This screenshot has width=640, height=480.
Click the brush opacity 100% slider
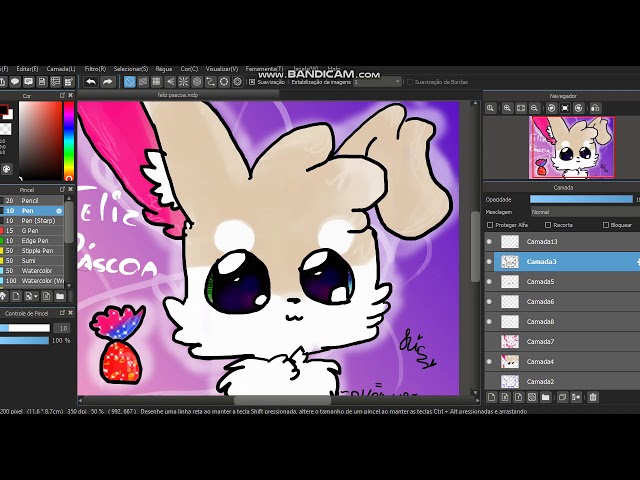pyautogui.click(x=24, y=340)
